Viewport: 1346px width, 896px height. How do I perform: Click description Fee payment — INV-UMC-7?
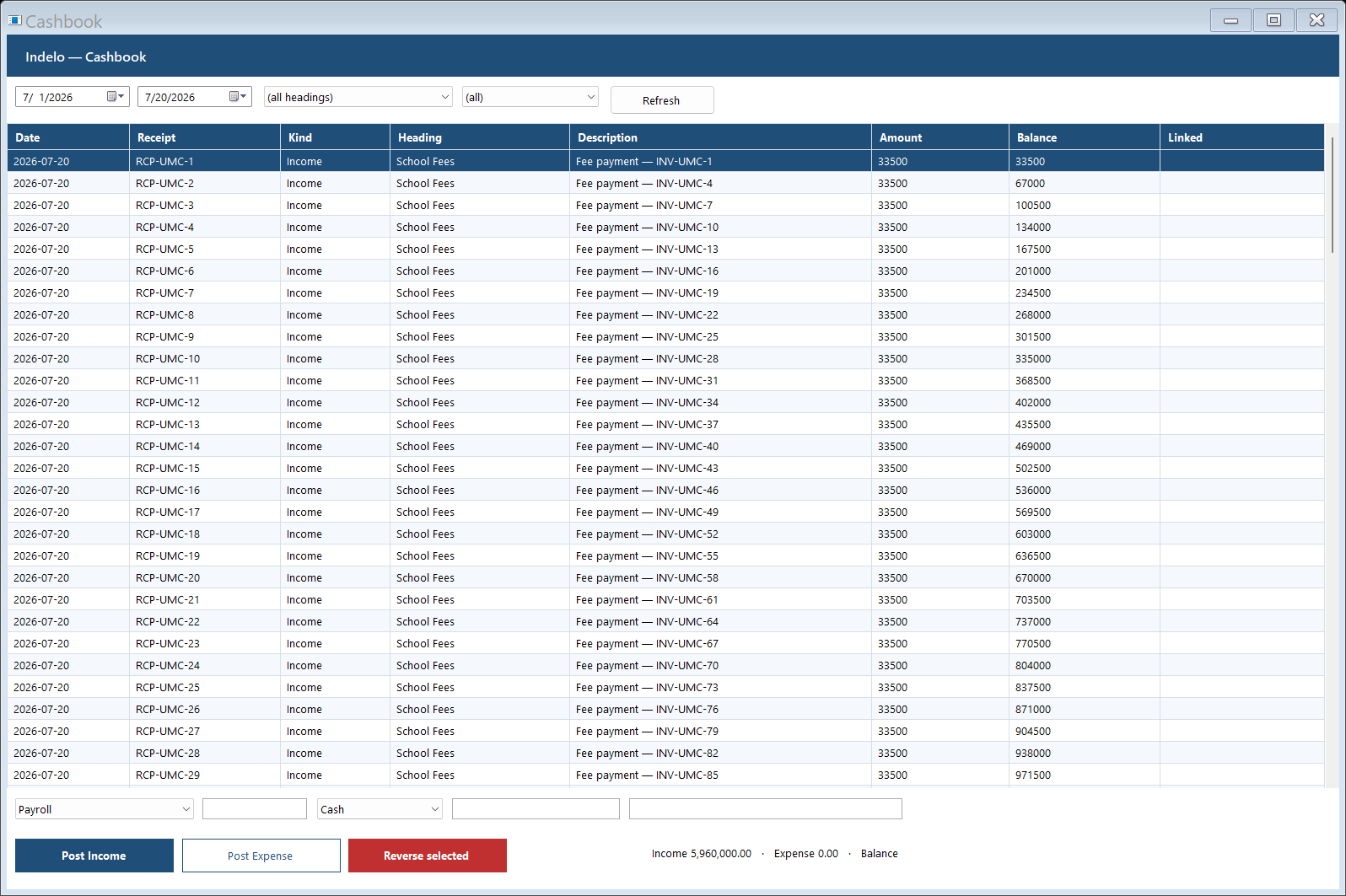(644, 205)
